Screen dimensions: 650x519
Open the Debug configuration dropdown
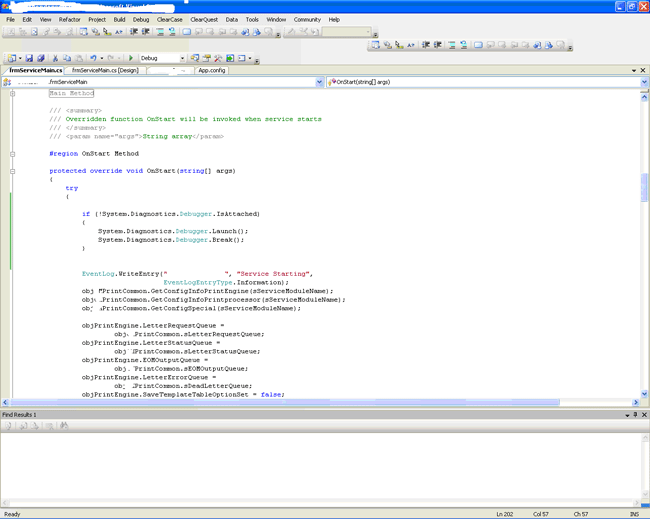183,58
